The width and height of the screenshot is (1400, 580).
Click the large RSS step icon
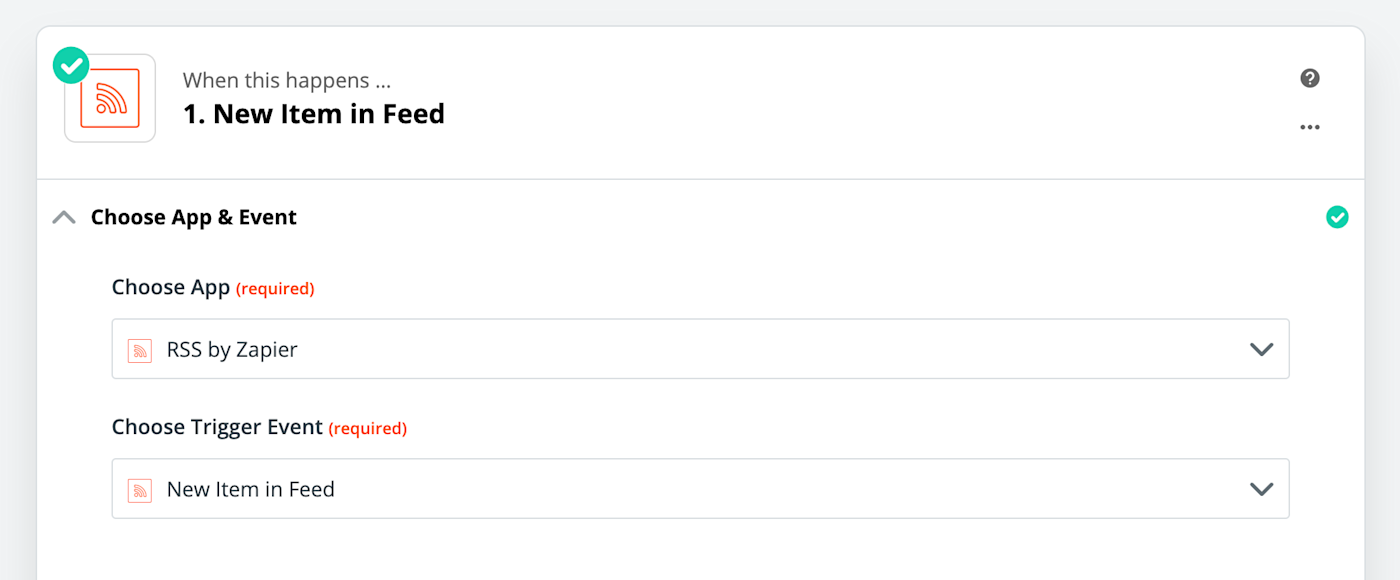click(x=110, y=98)
